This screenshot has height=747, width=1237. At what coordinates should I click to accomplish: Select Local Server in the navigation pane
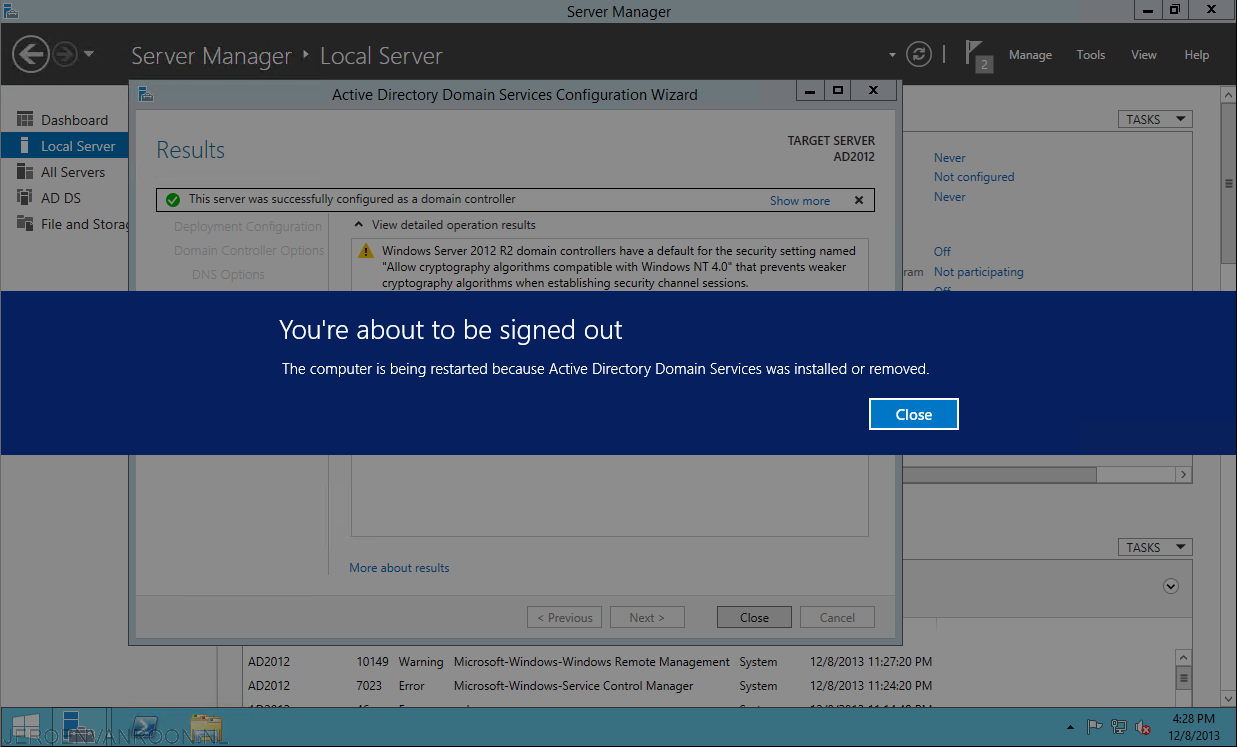[64, 146]
